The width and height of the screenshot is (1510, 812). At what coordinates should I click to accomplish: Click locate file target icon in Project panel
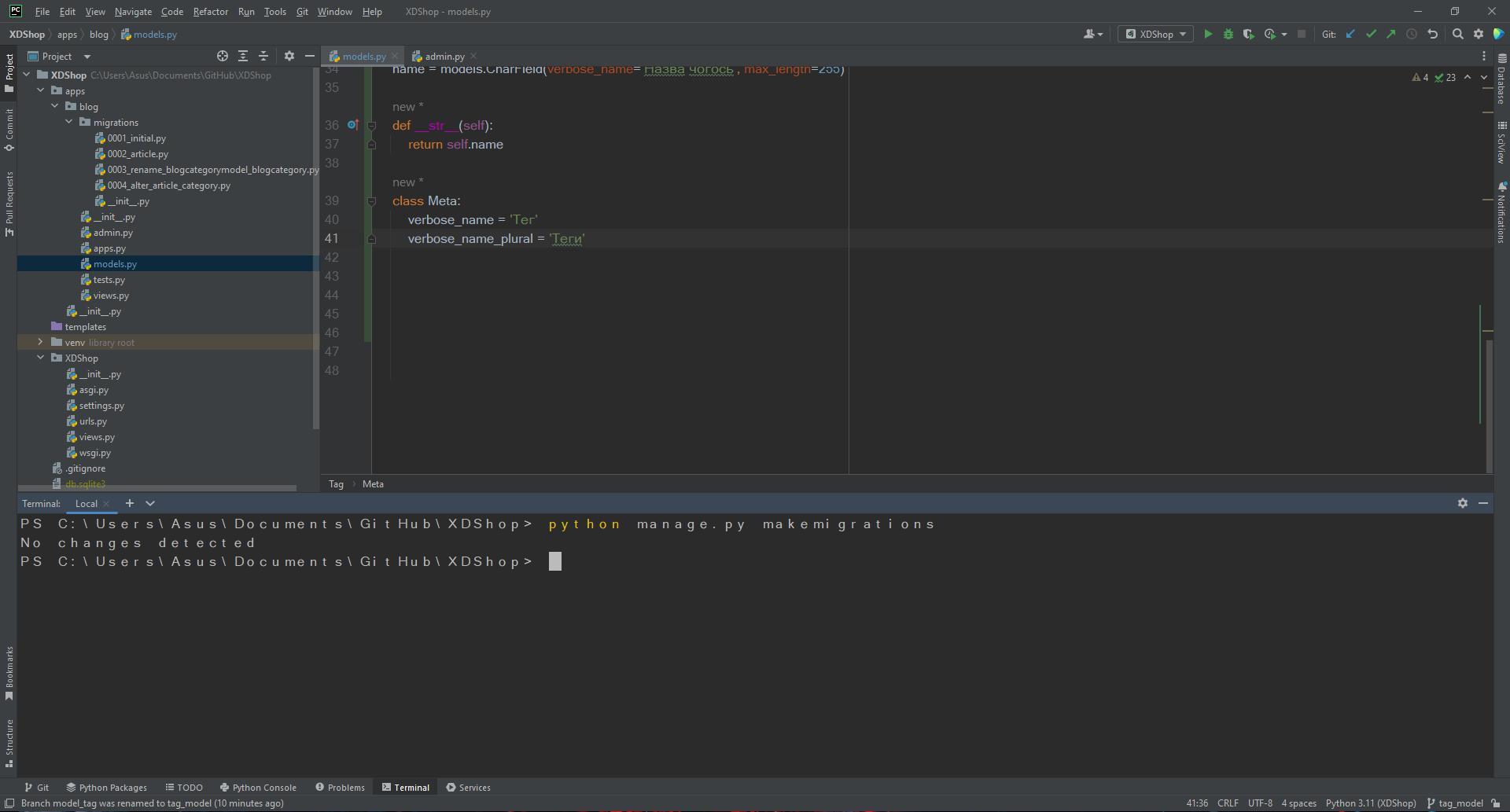pos(223,57)
